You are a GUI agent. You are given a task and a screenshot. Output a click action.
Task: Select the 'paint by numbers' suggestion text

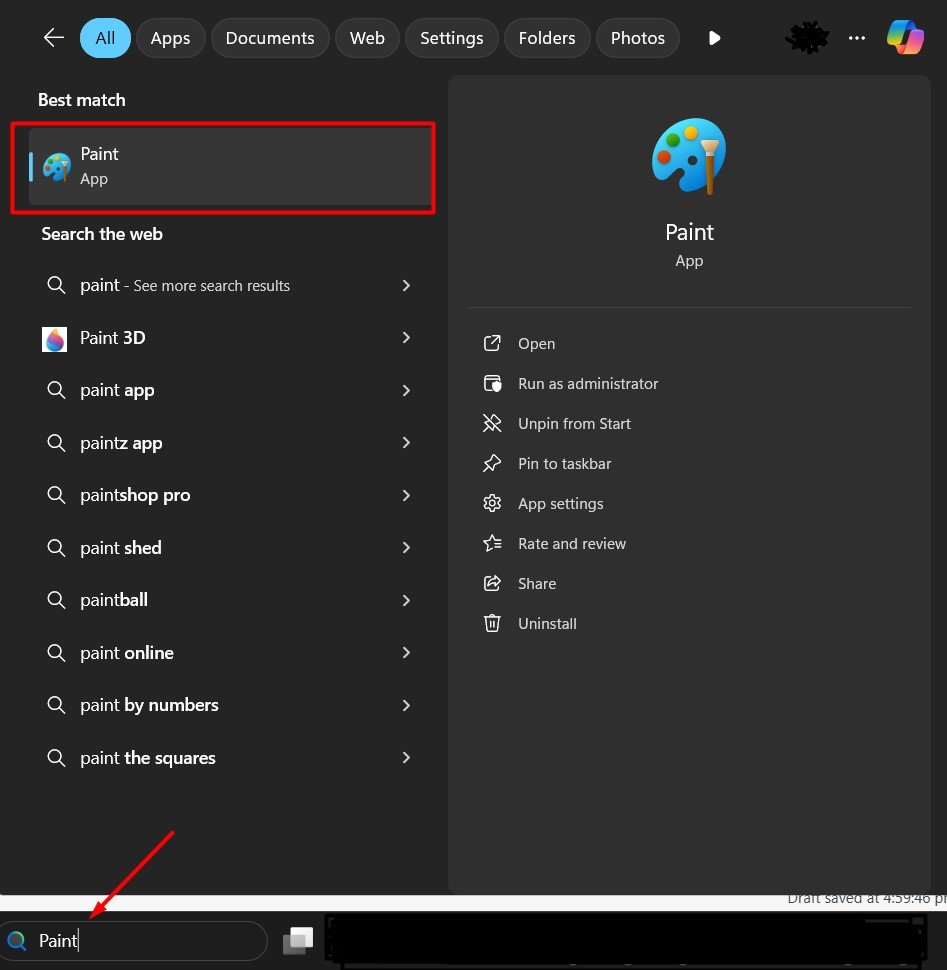pos(149,705)
